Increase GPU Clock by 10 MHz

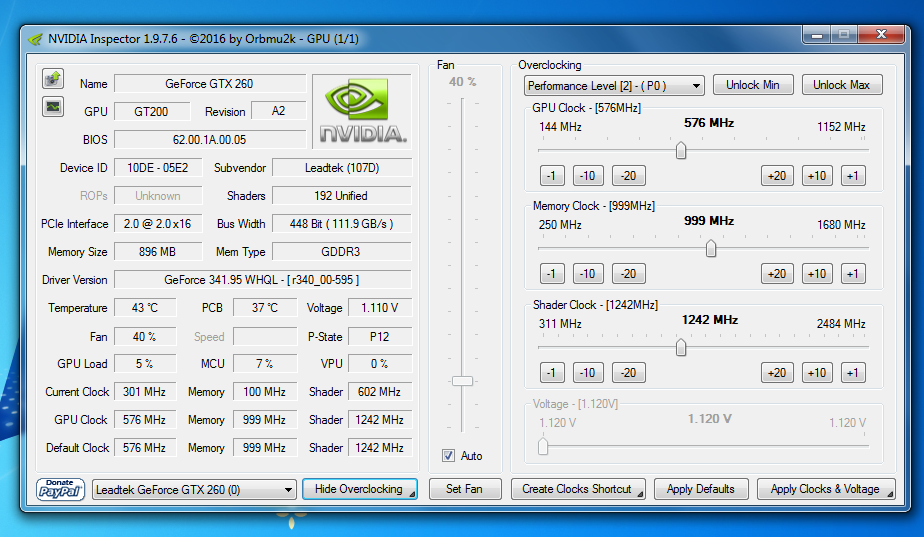point(817,176)
